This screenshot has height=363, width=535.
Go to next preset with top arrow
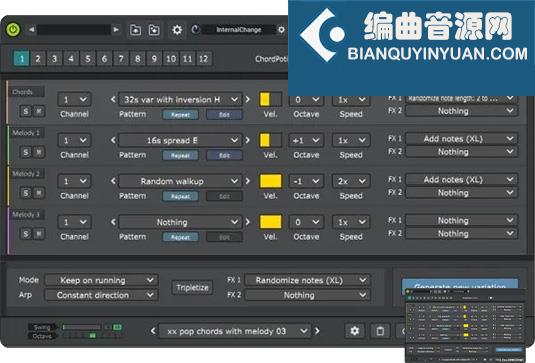(x=116, y=30)
